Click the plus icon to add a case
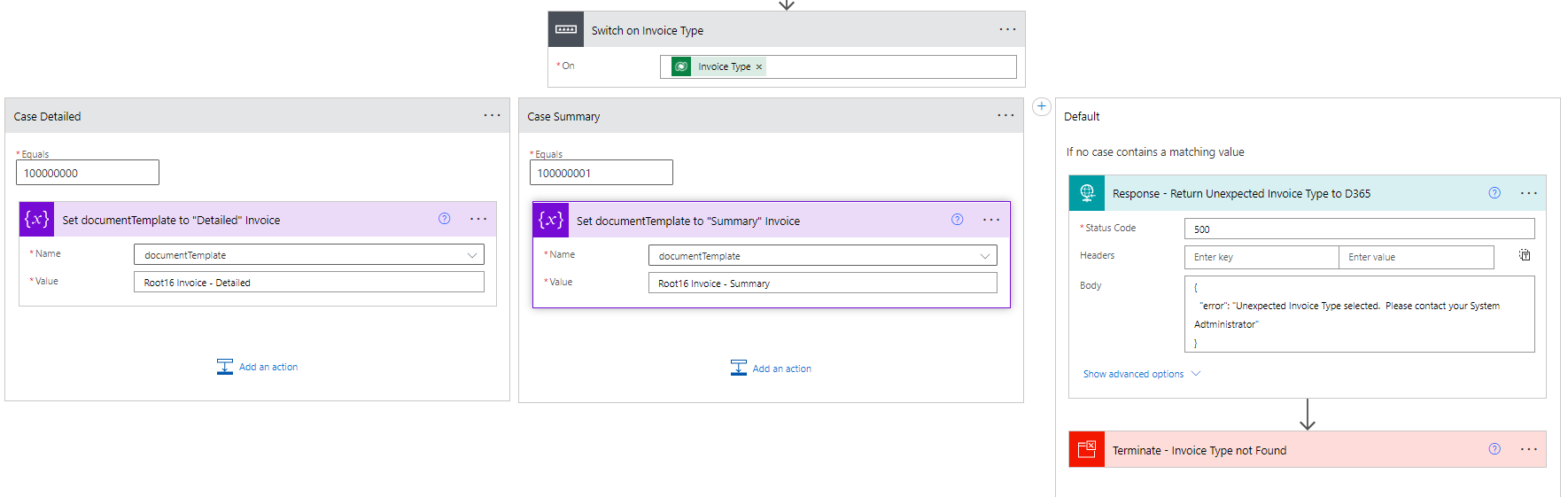The width and height of the screenshot is (1568, 497). (1042, 106)
